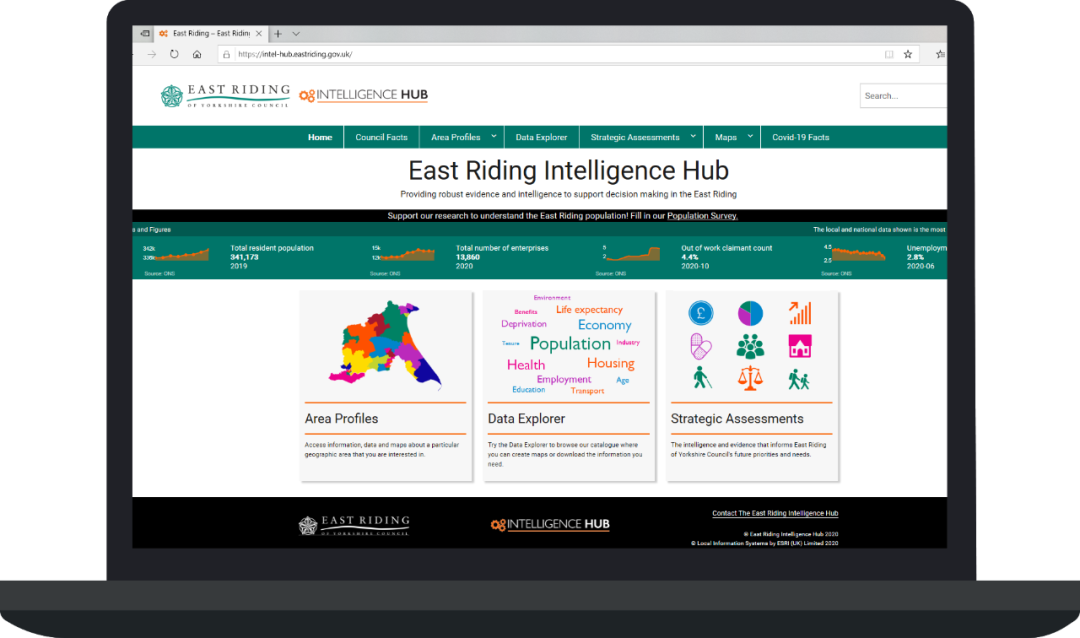Click the word Housing in word cloud
This screenshot has width=1080, height=638.
click(x=610, y=363)
